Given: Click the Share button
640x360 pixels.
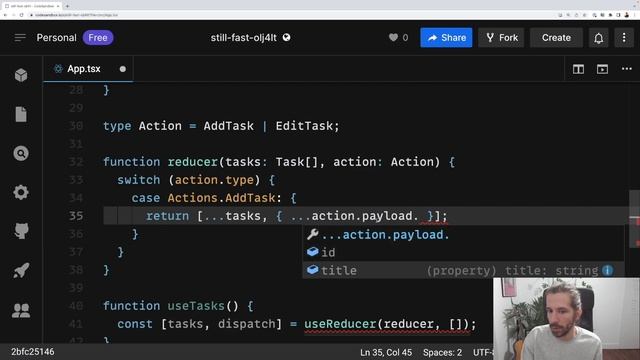Looking at the screenshot, I should pos(446,38).
